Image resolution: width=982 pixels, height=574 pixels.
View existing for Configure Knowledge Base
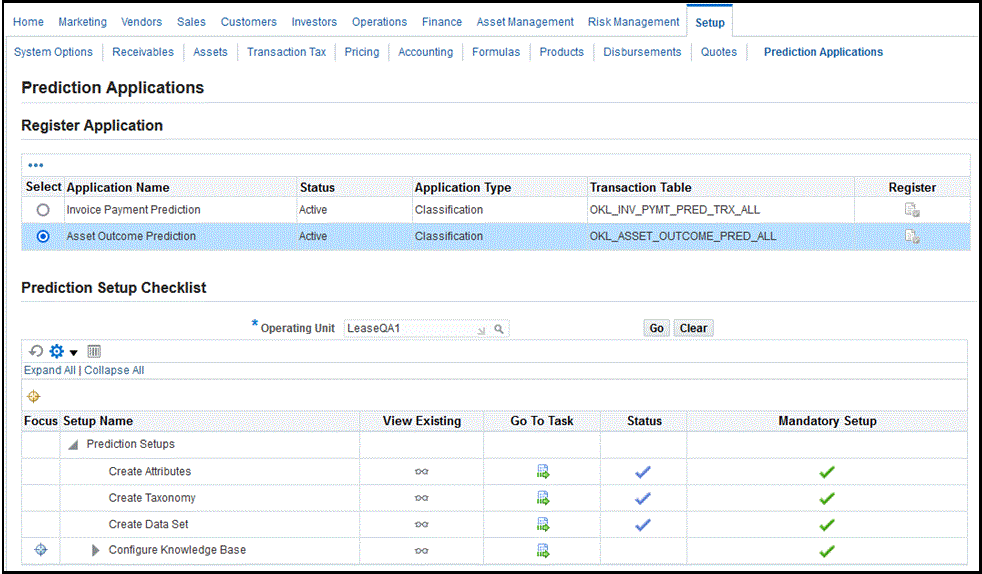421,550
